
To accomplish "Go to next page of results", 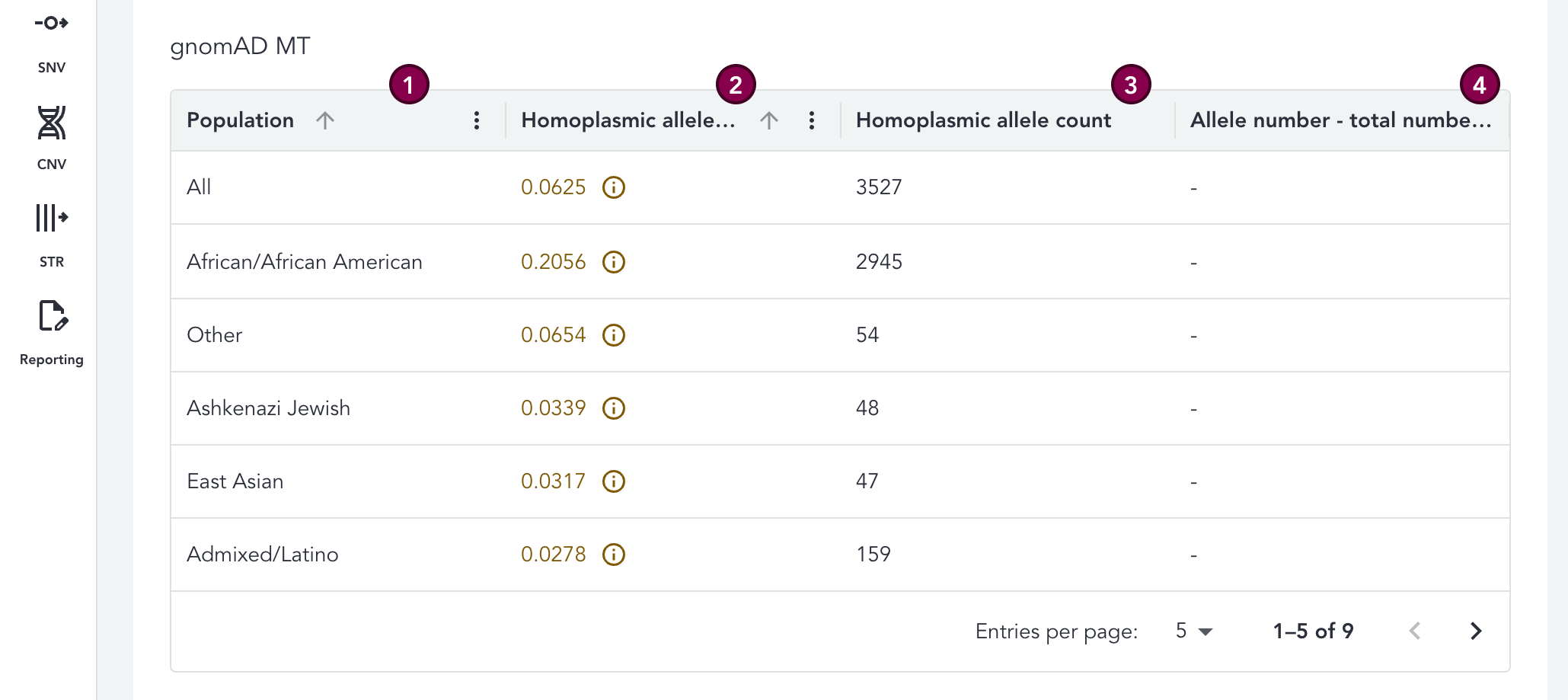I will (1476, 631).
